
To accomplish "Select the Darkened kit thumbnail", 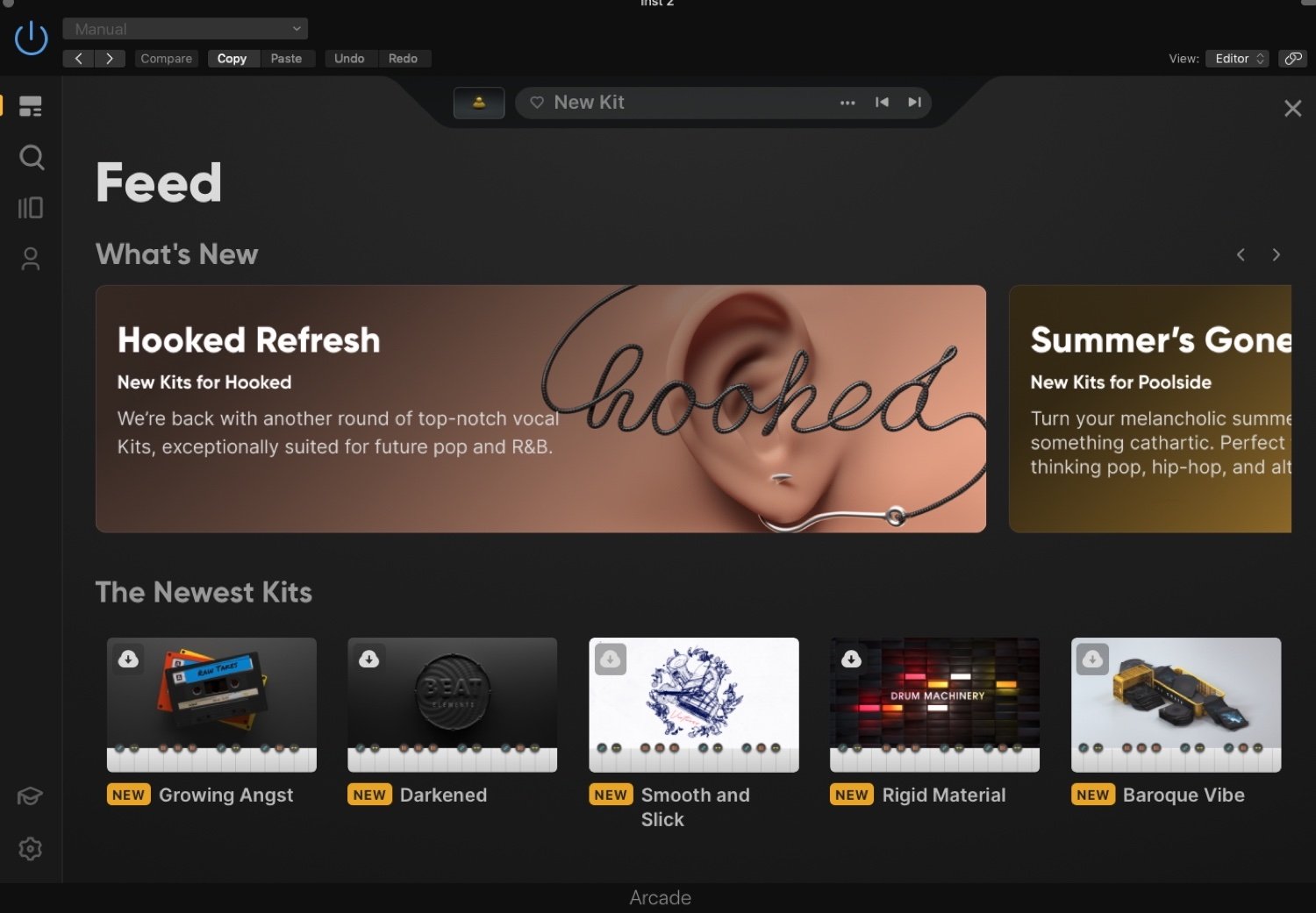I will coord(453,704).
